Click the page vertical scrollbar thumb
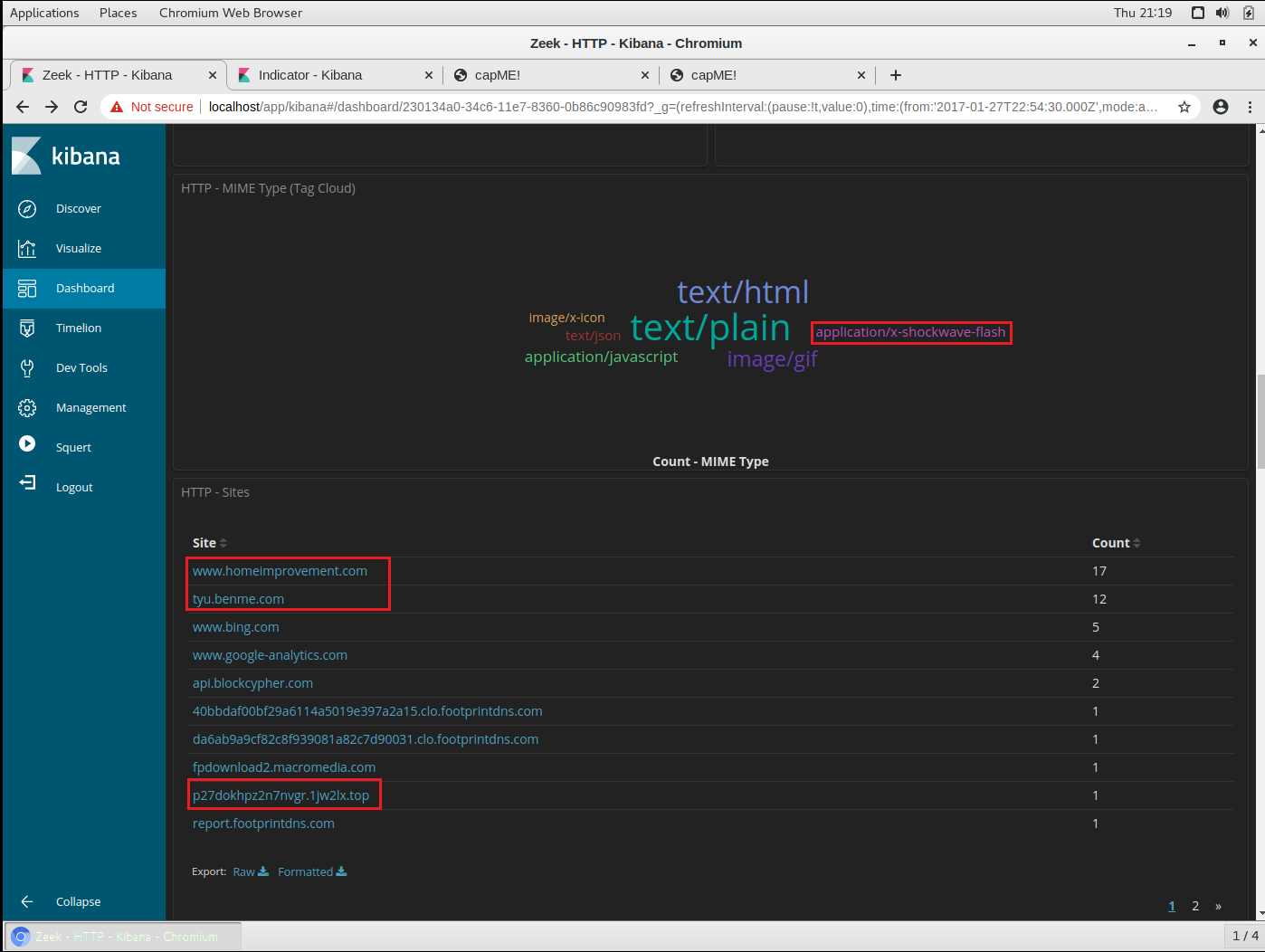Viewport: 1265px width, 952px height. (x=1260, y=422)
